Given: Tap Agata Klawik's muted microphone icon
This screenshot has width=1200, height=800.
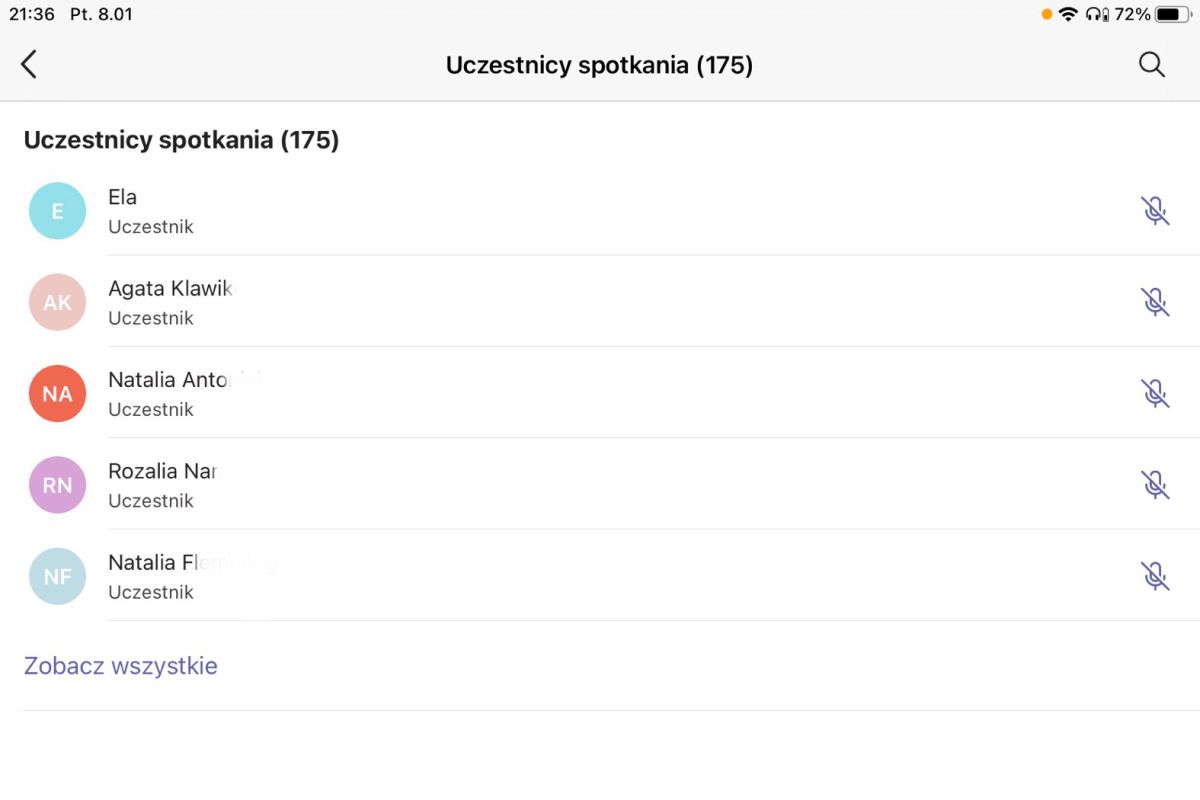Looking at the screenshot, I should click(x=1155, y=302).
